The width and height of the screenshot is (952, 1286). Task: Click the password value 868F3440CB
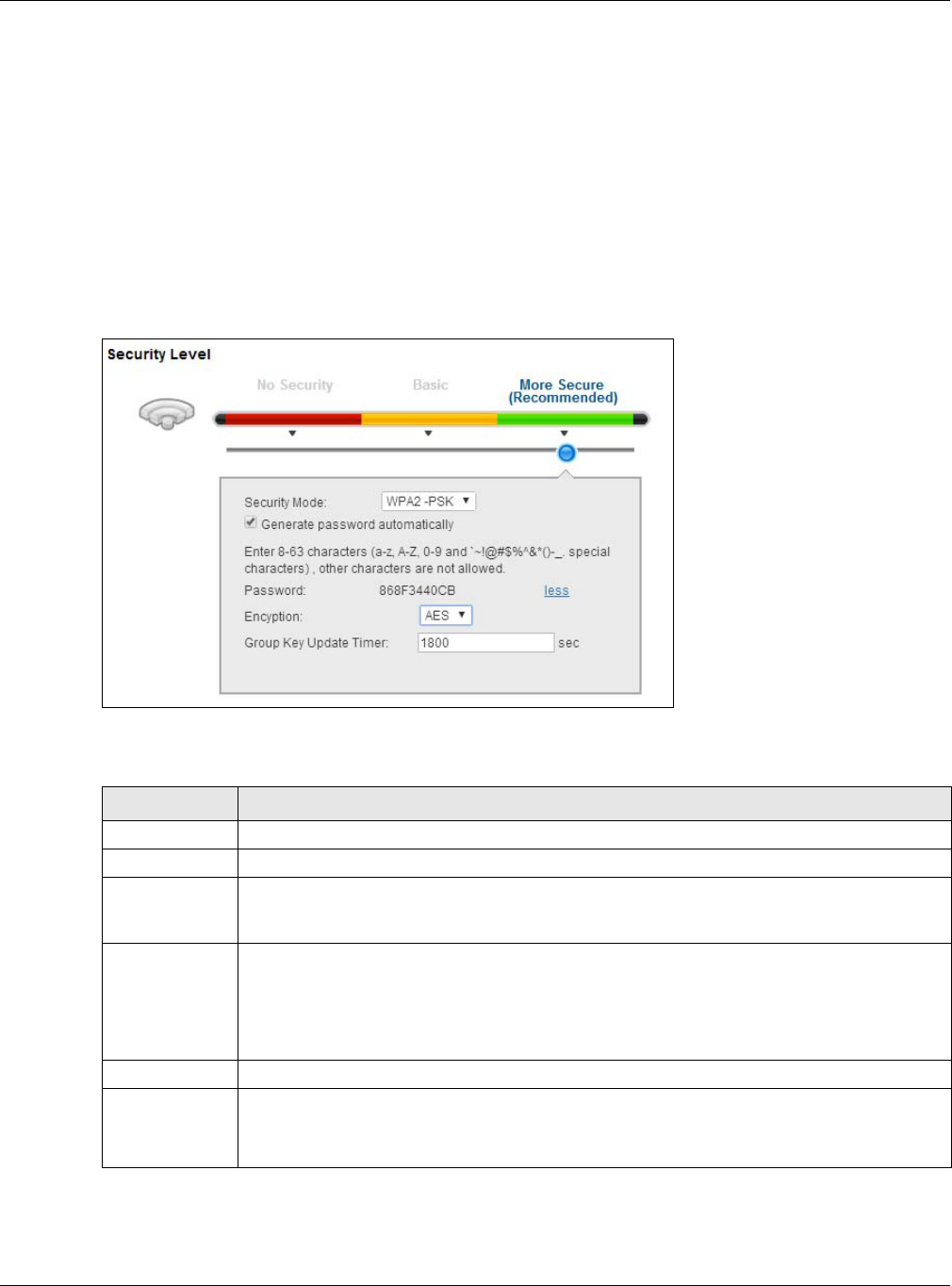(417, 591)
